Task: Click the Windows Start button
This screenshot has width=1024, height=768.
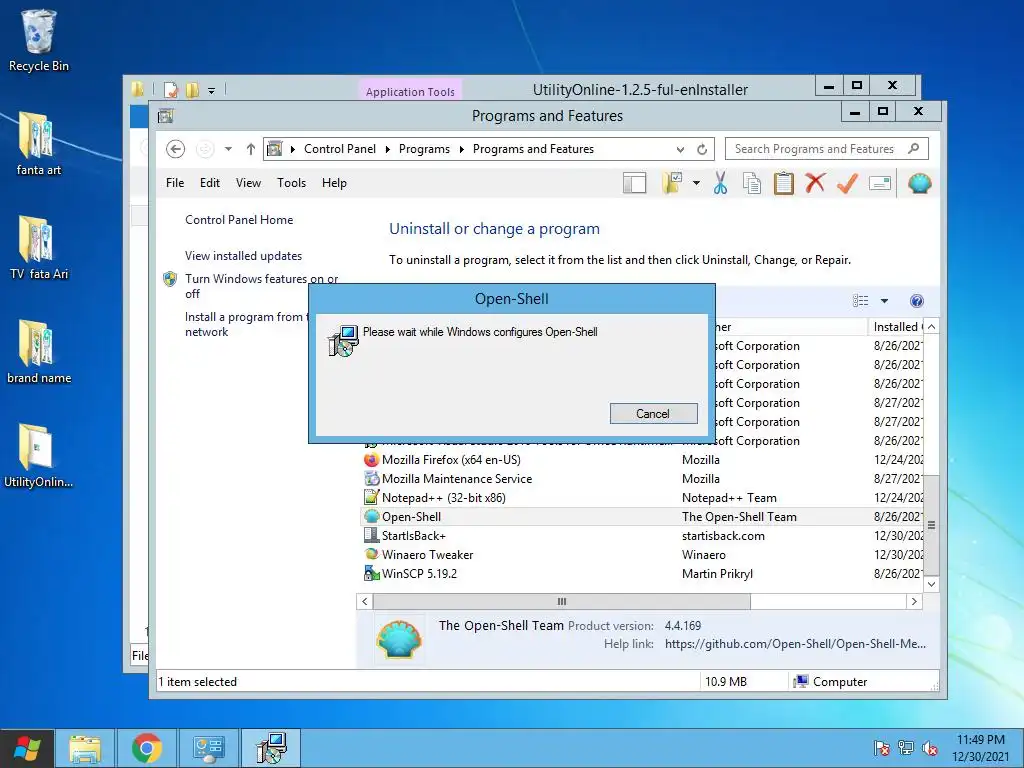Action: click(26, 748)
